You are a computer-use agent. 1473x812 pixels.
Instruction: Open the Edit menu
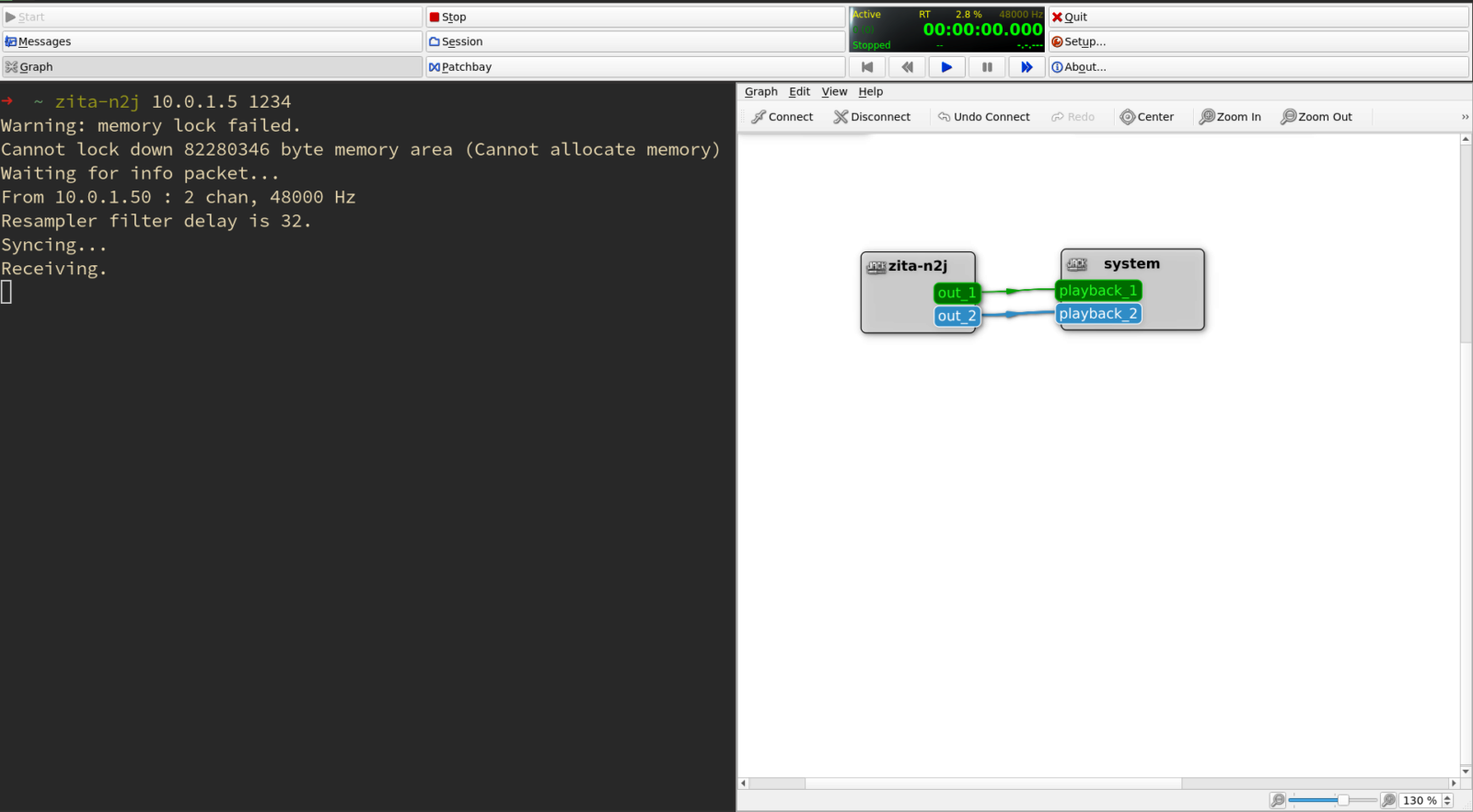(799, 91)
